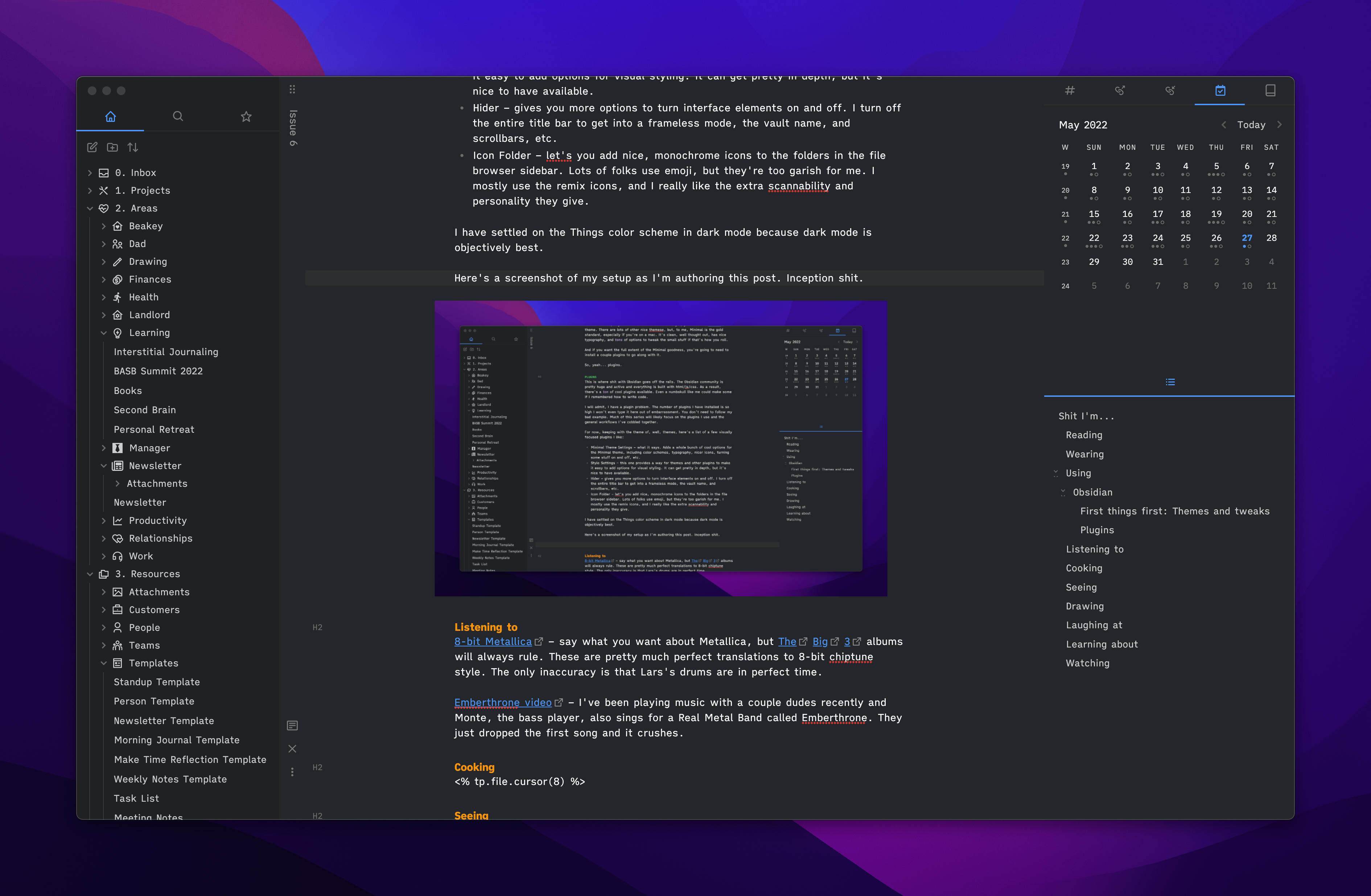Viewport: 1371px width, 896px height.
Task: Jump to Plugins in the outline
Action: point(1097,531)
